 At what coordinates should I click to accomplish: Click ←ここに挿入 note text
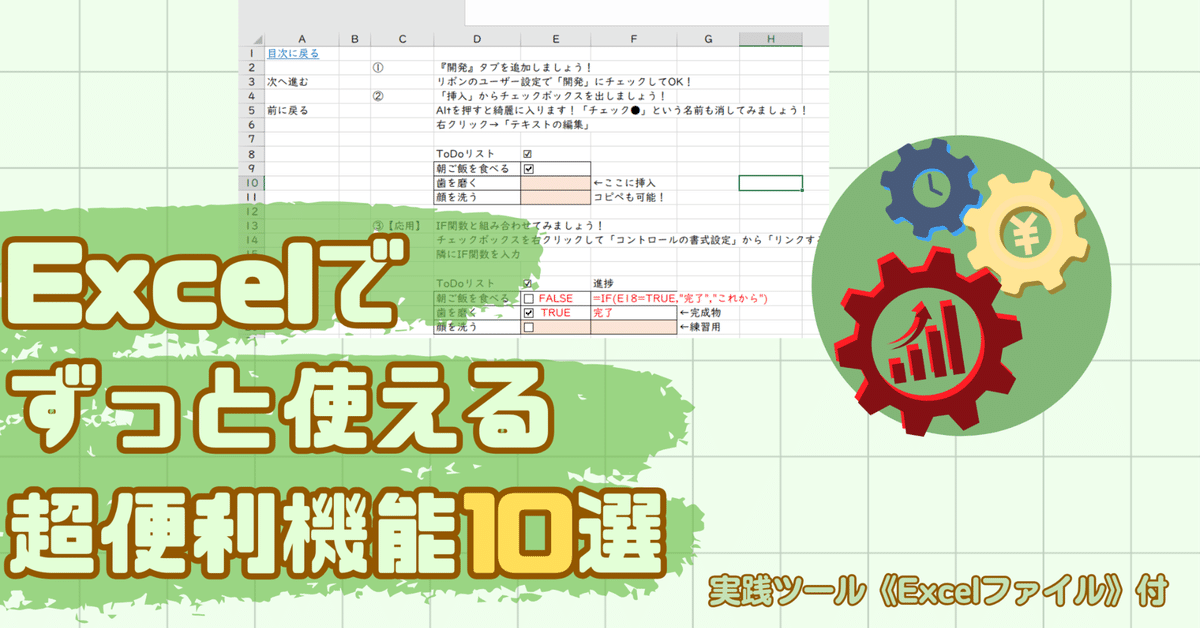click(624, 183)
